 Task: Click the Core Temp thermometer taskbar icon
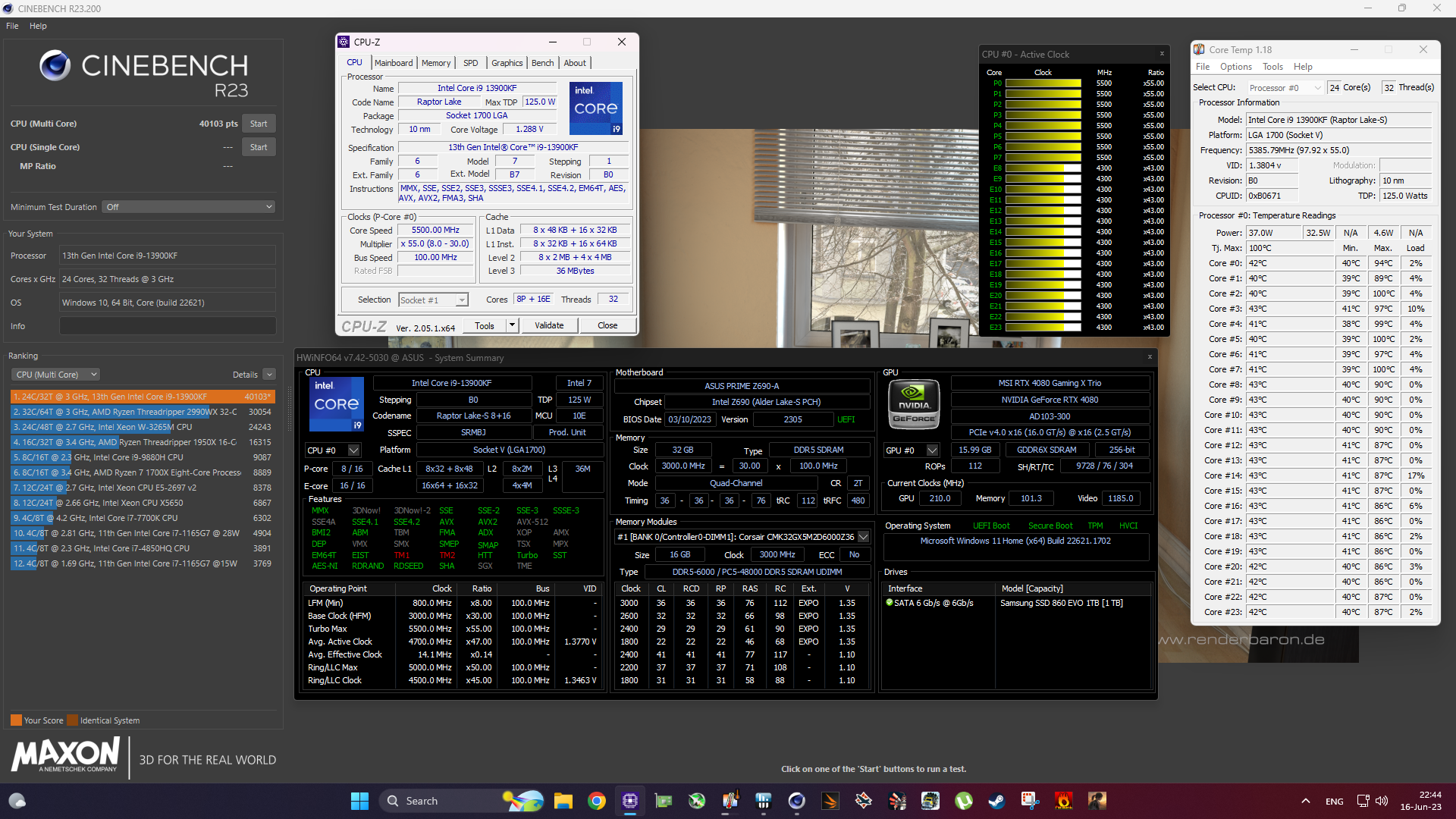point(730,801)
